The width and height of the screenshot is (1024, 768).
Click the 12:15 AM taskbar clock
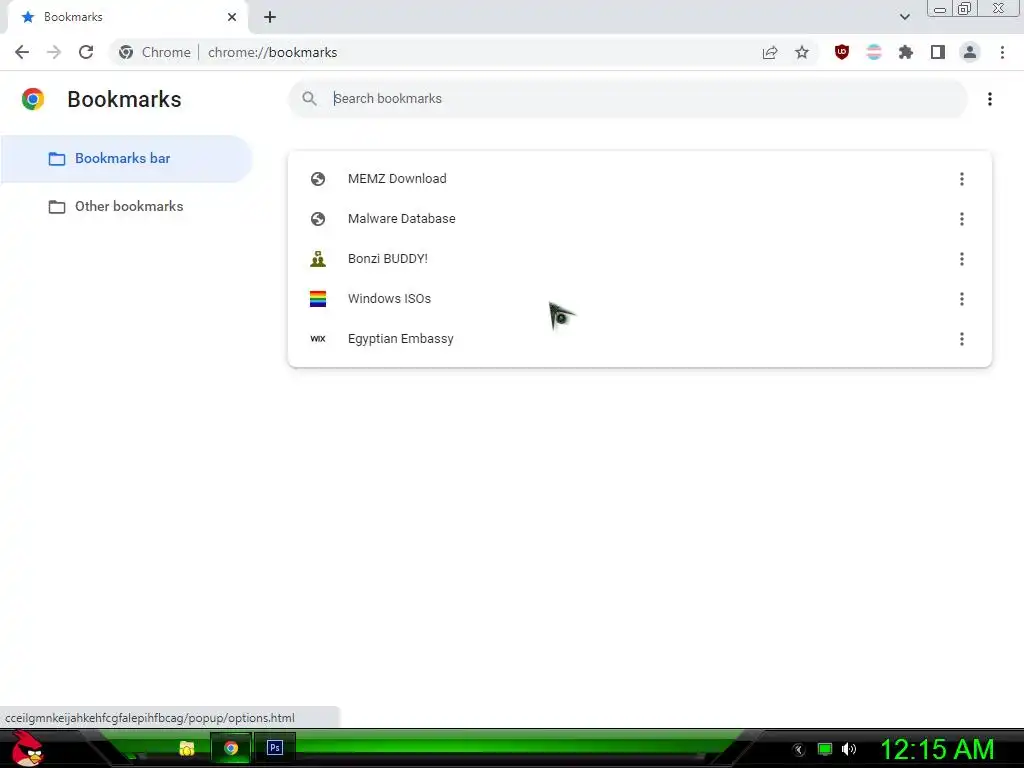(937, 750)
